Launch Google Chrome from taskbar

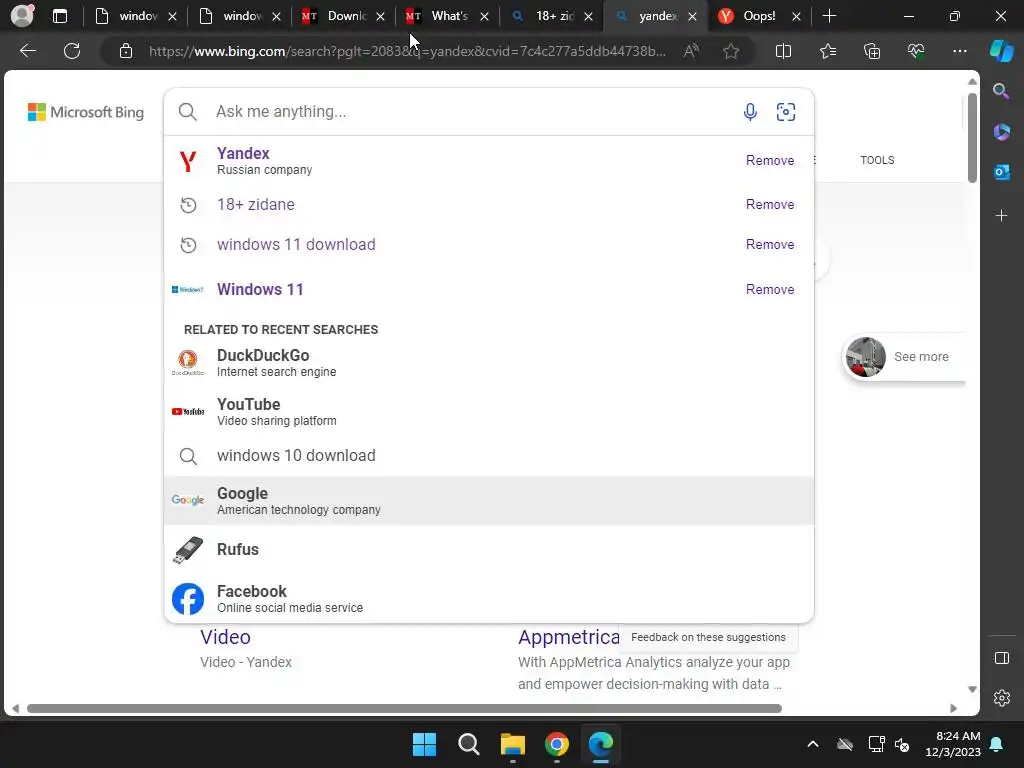pyautogui.click(x=556, y=744)
